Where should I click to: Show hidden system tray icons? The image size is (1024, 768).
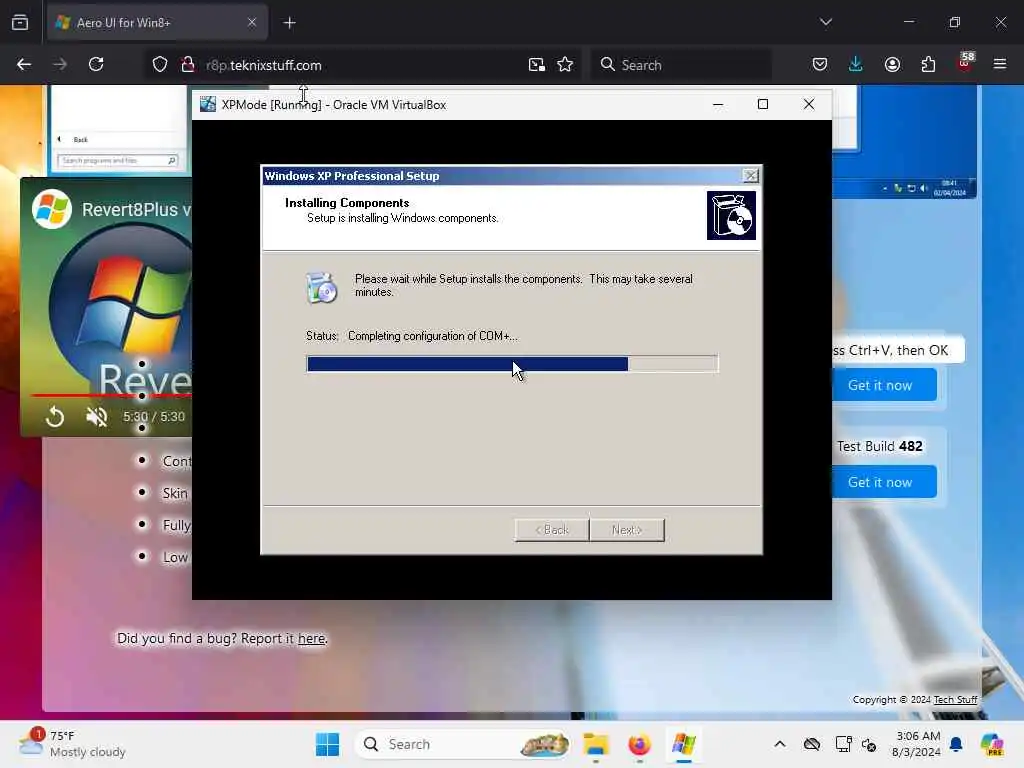pyautogui.click(x=780, y=744)
